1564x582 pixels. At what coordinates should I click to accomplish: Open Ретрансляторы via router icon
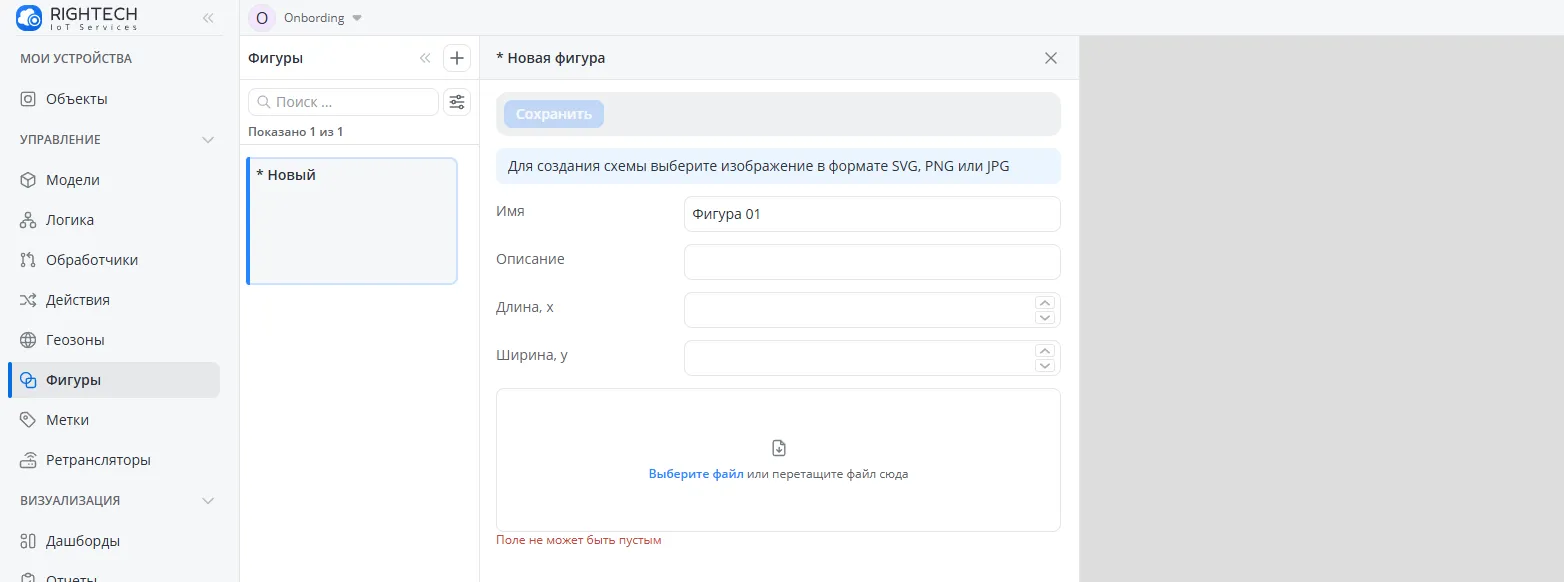(x=28, y=461)
